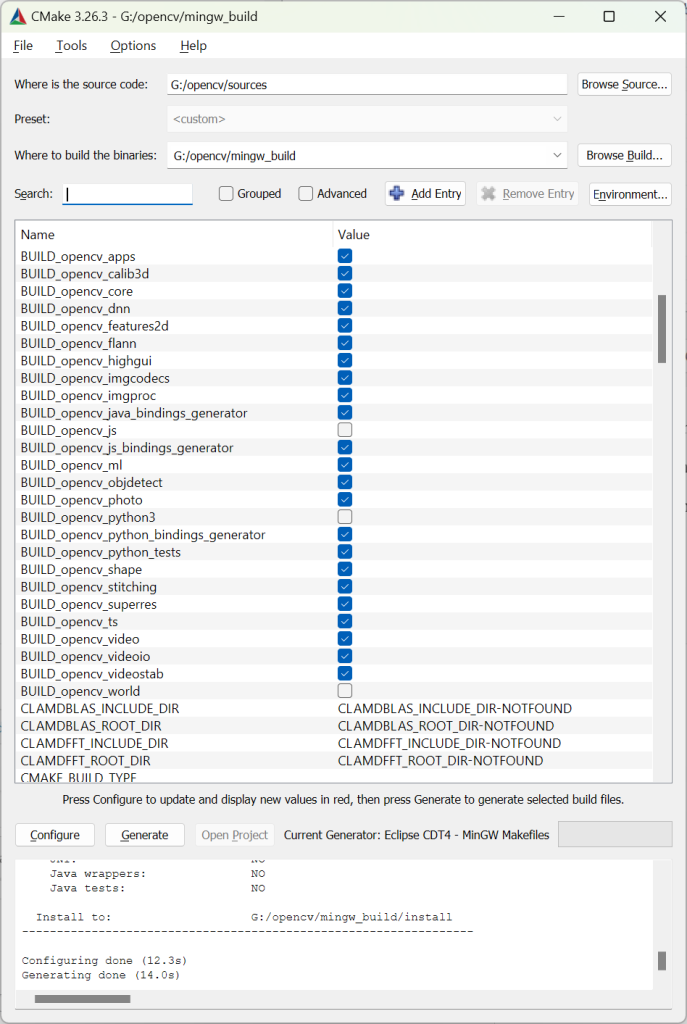The height and width of the screenshot is (1024, 687).
Task: Click the source code path field
Action: pos(367,84)
